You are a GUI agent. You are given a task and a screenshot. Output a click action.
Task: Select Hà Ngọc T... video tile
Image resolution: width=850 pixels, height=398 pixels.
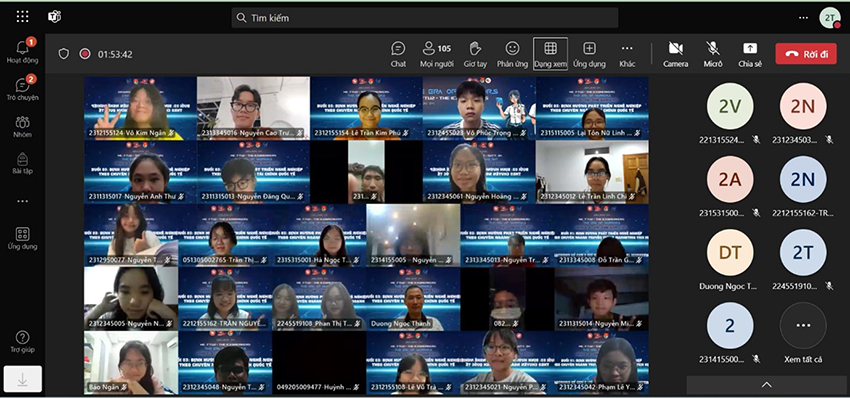click(319, 235)
